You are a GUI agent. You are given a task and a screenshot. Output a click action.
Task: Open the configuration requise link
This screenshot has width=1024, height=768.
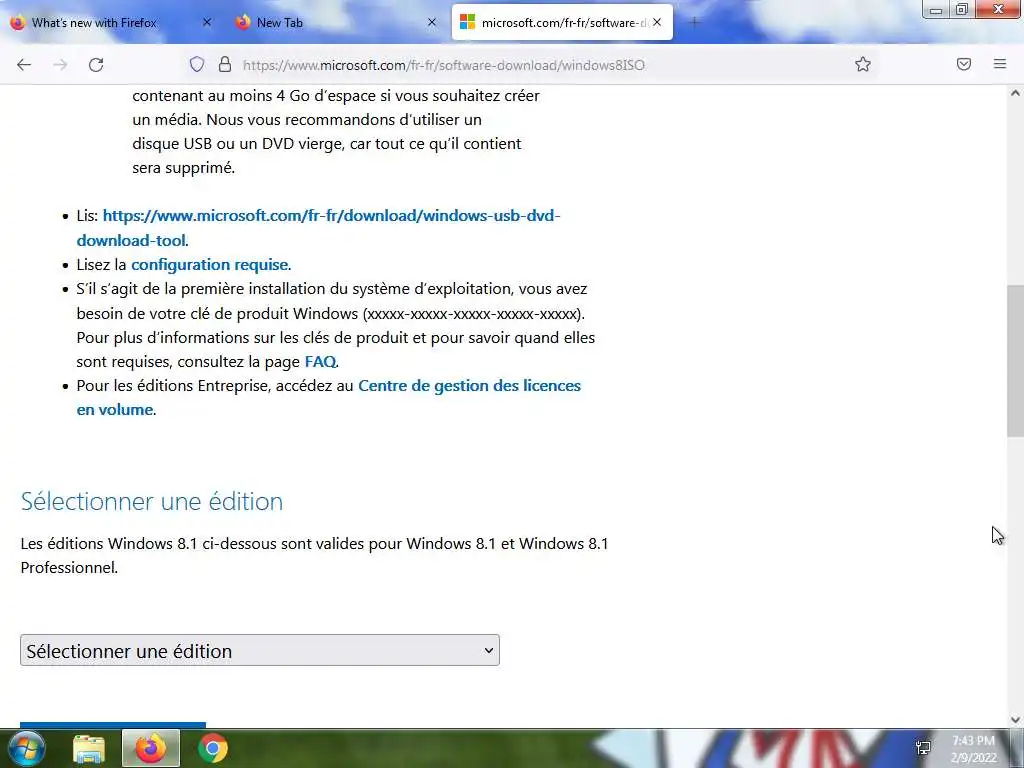210,264
